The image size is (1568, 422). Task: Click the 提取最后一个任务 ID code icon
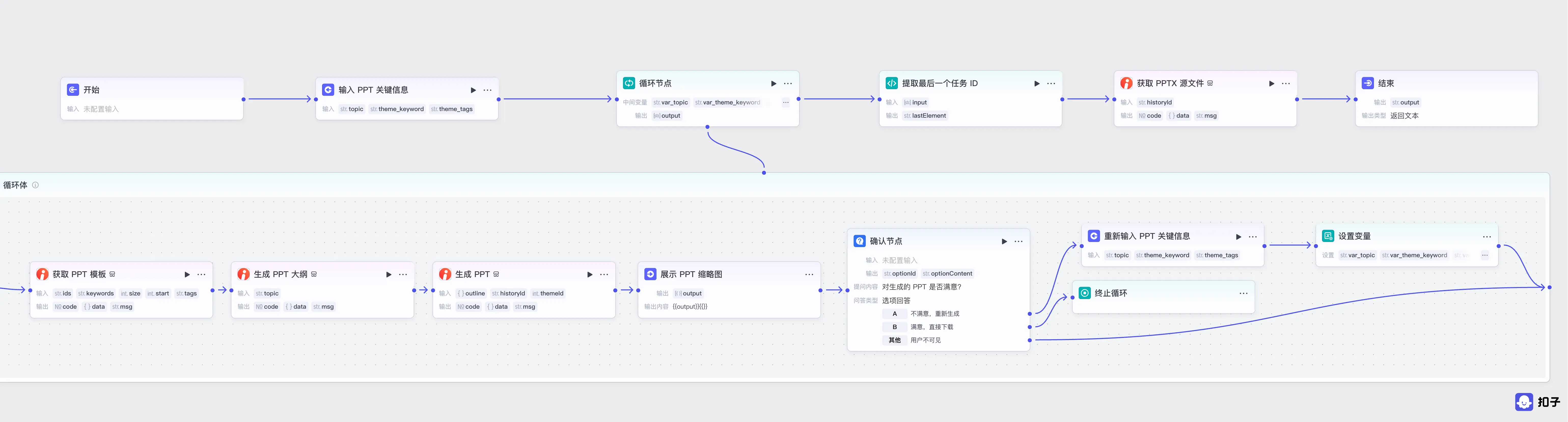892,83
